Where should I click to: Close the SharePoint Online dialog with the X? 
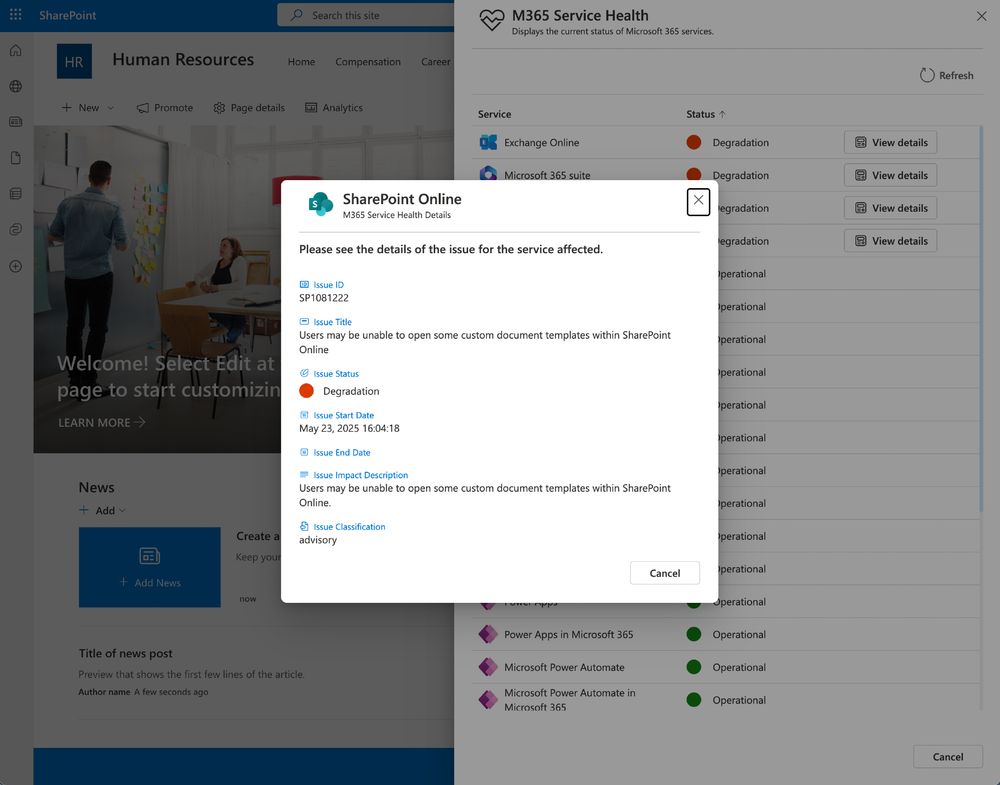[698, 202]
